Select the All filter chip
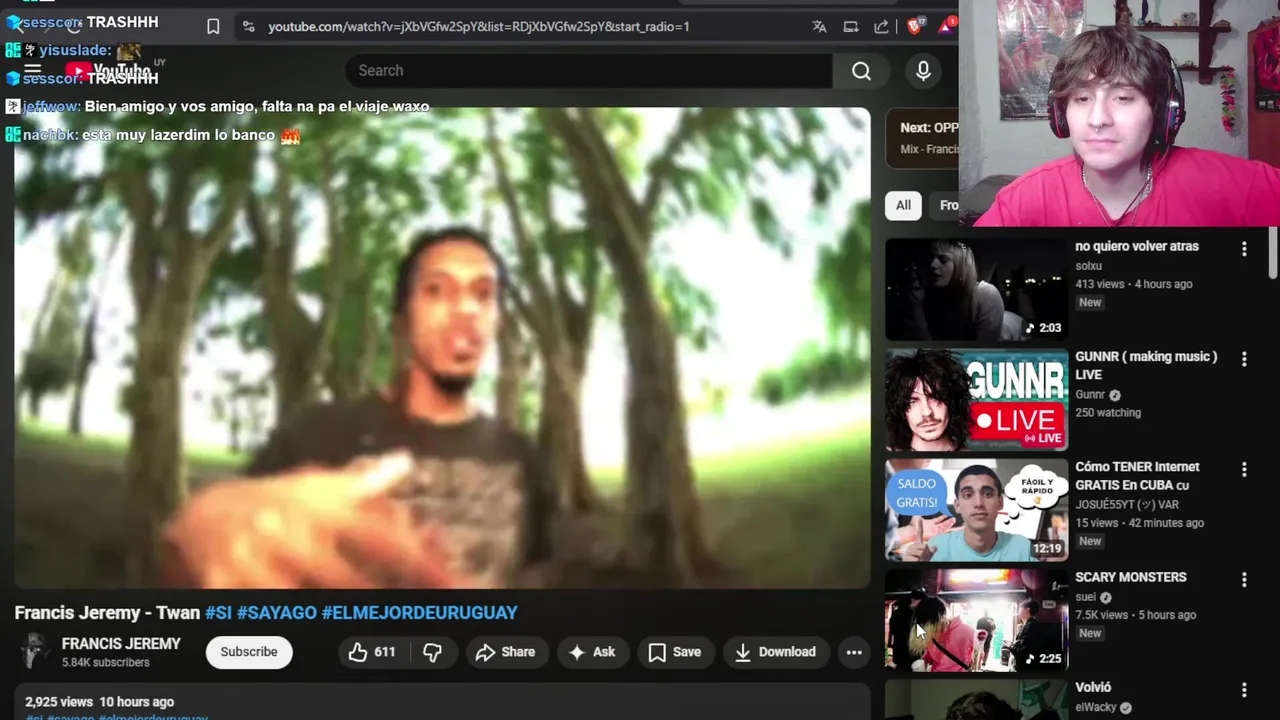This screenshot has width=1280, height=720. point(903,205)
